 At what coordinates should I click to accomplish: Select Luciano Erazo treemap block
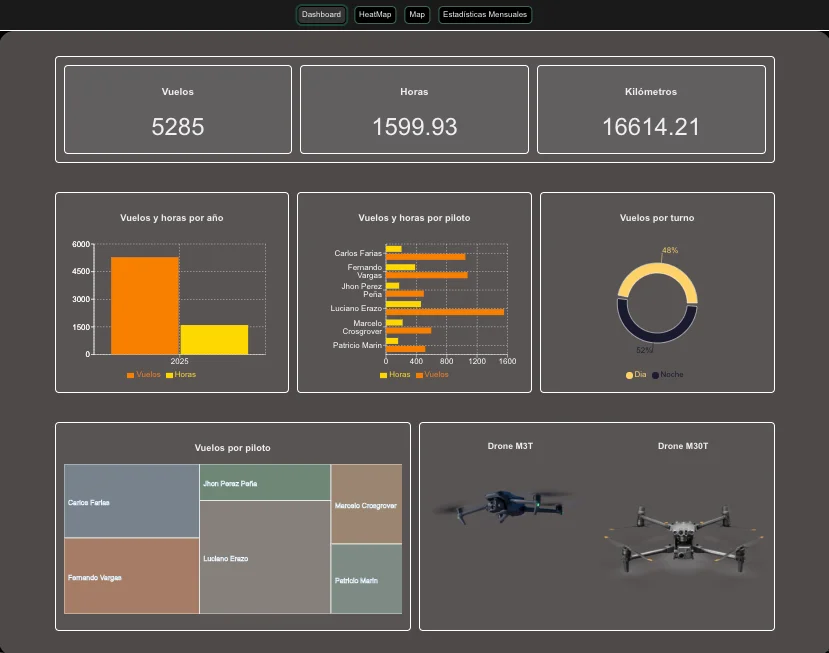coord(265,557)
